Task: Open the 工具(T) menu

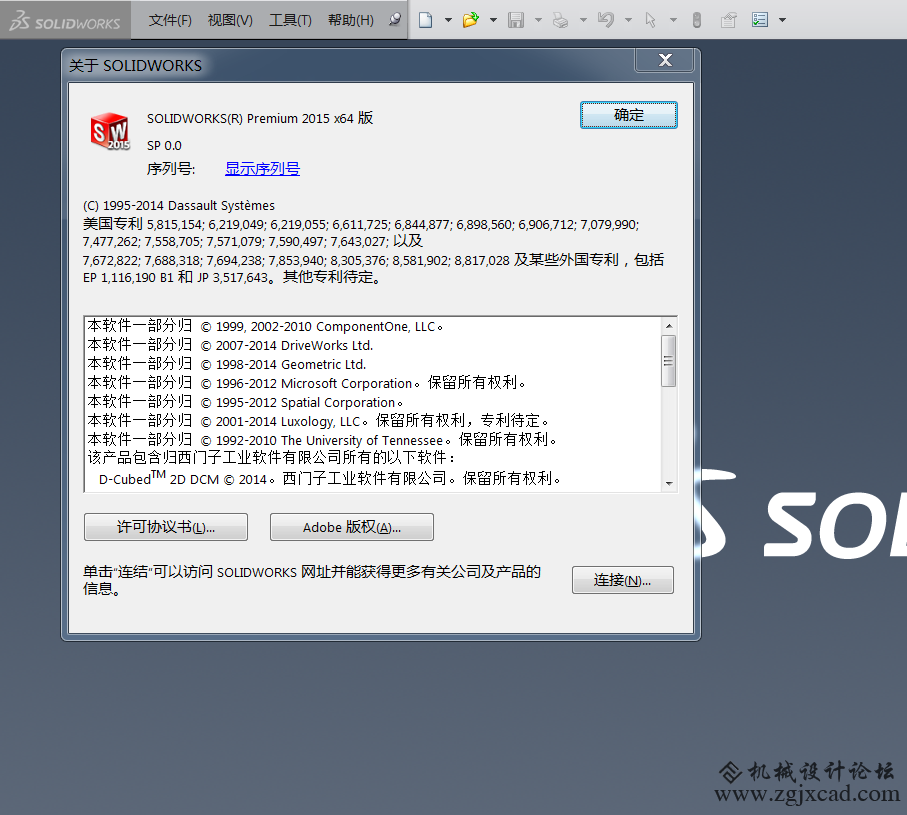Action: click(290, 20)
